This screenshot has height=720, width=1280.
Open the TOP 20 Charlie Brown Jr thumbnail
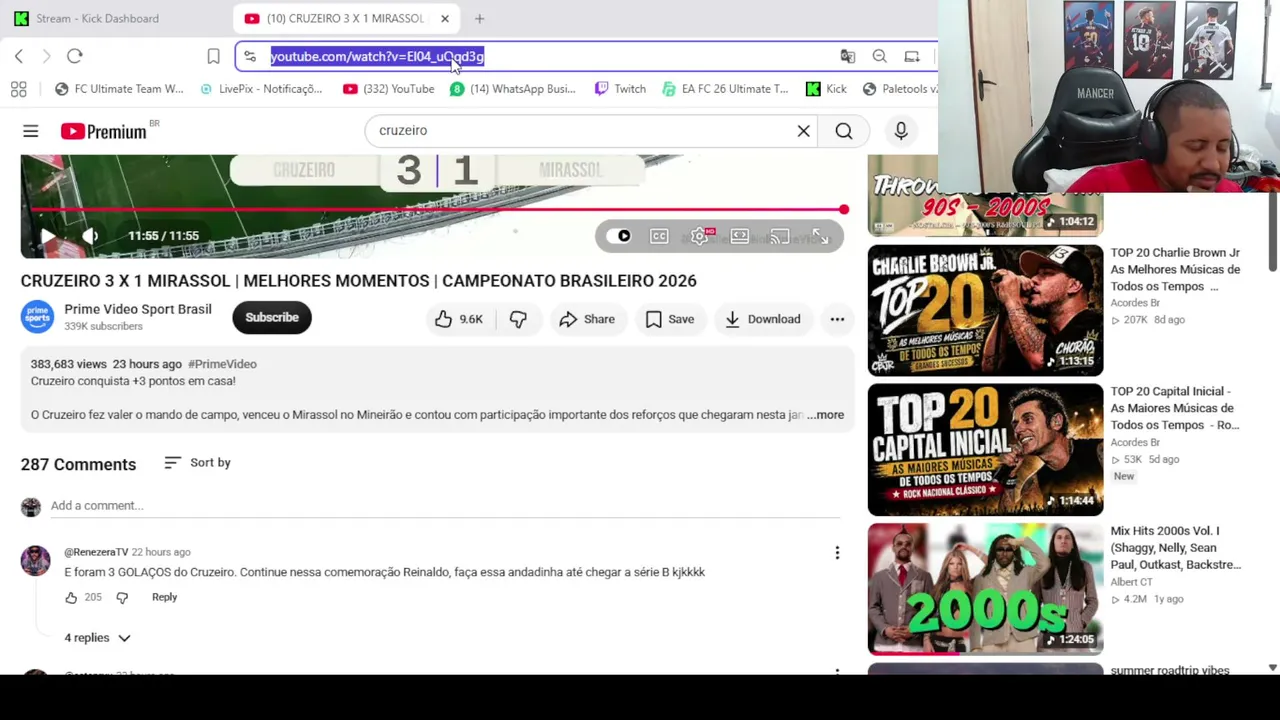pyautogui.click(x=985, y=310)
